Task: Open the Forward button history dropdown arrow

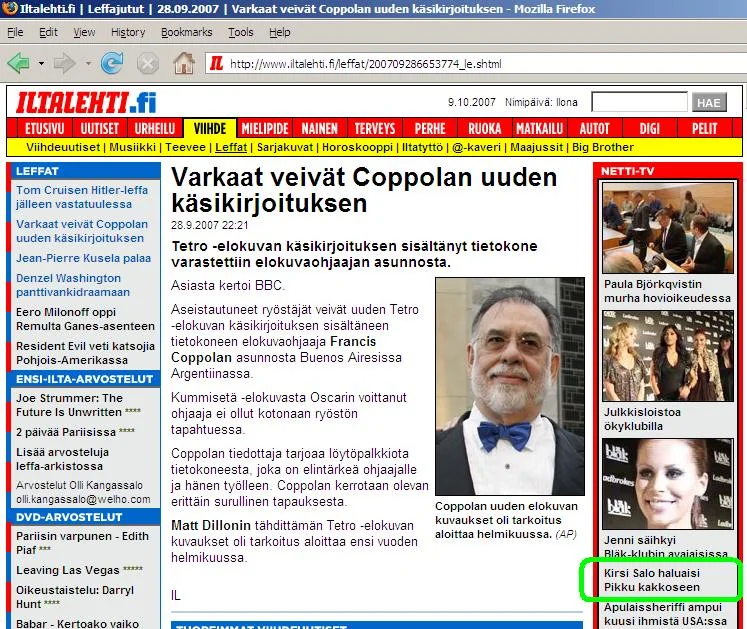Action: pyautogui.click(x=86, y=64)
